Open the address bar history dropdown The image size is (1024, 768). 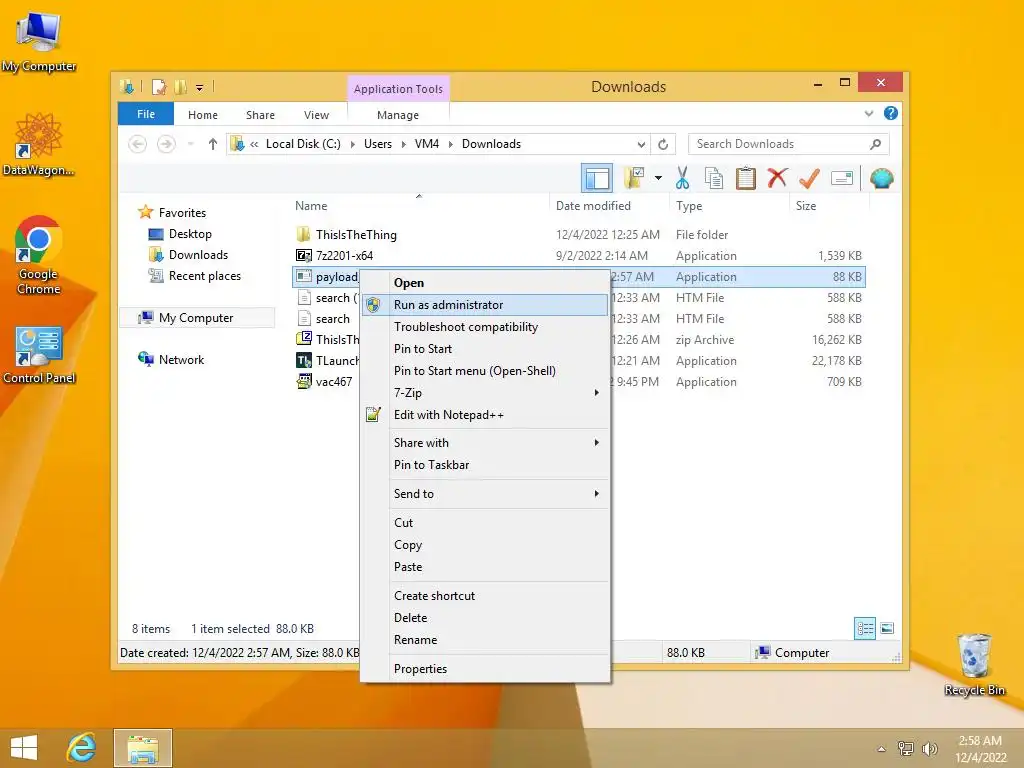click(x=641, y=144)
